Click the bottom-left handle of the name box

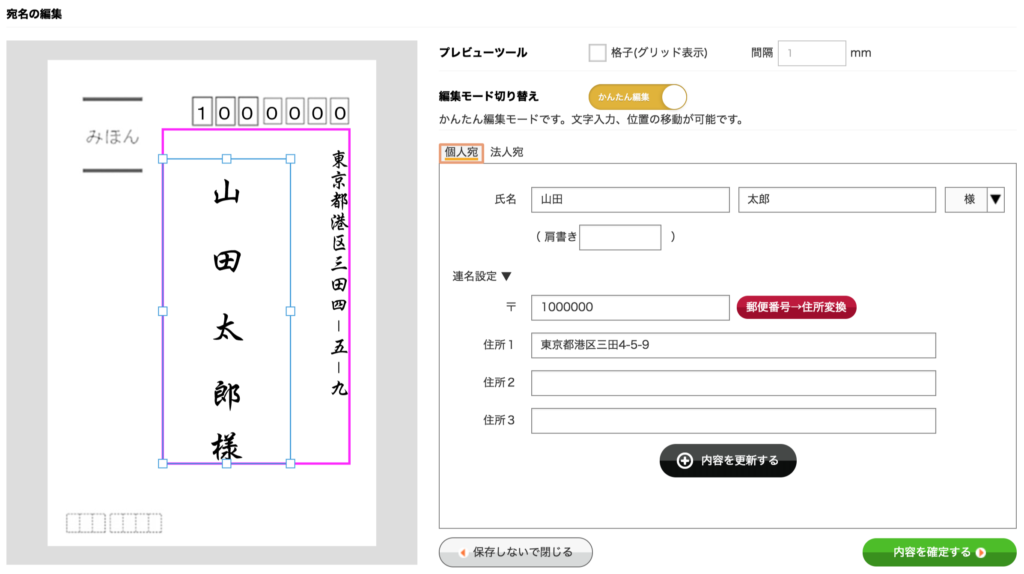click(163, 464)
